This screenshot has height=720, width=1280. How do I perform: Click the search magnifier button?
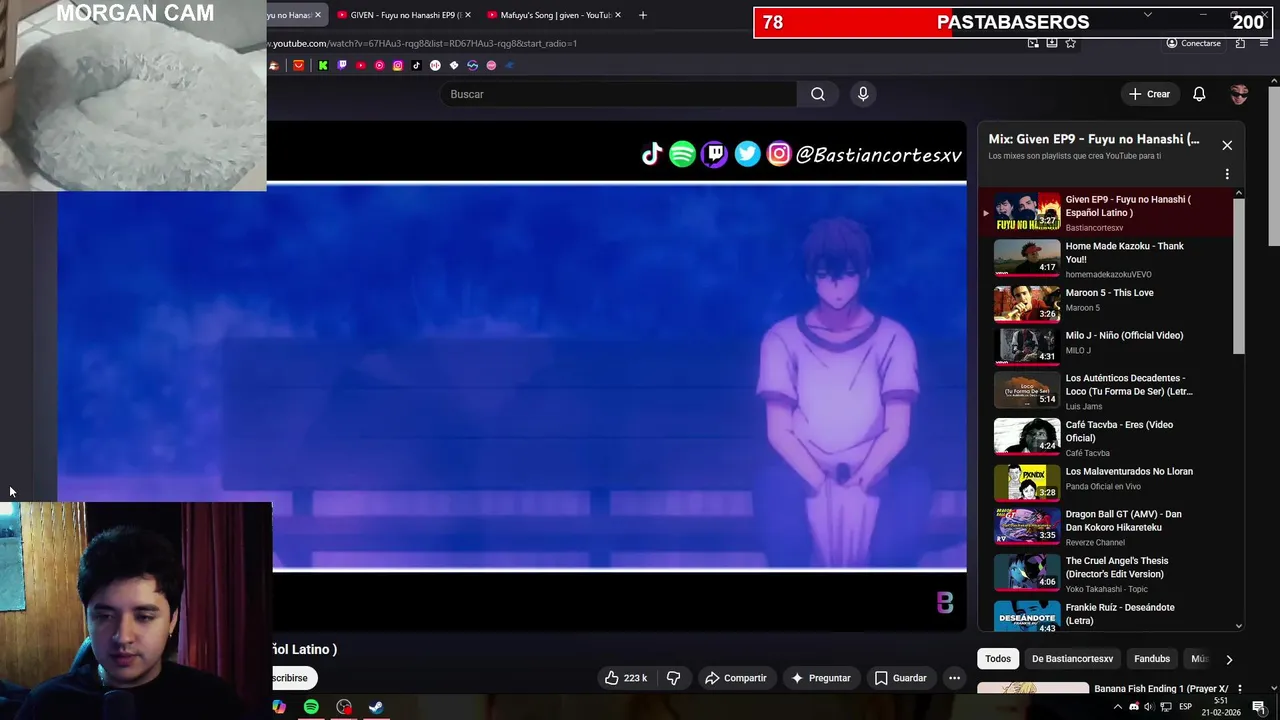point(818,94)
